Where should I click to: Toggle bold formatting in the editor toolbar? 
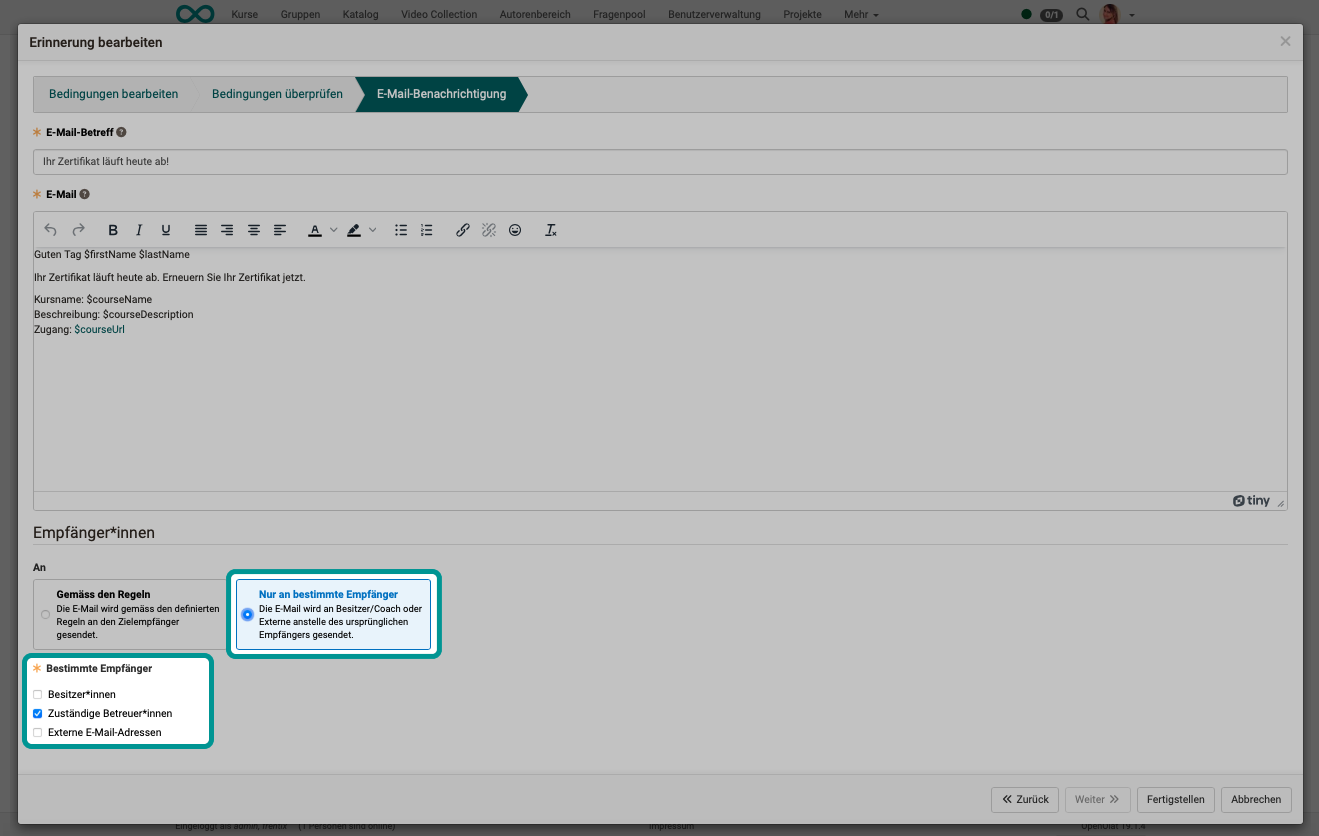click(113, 230)
